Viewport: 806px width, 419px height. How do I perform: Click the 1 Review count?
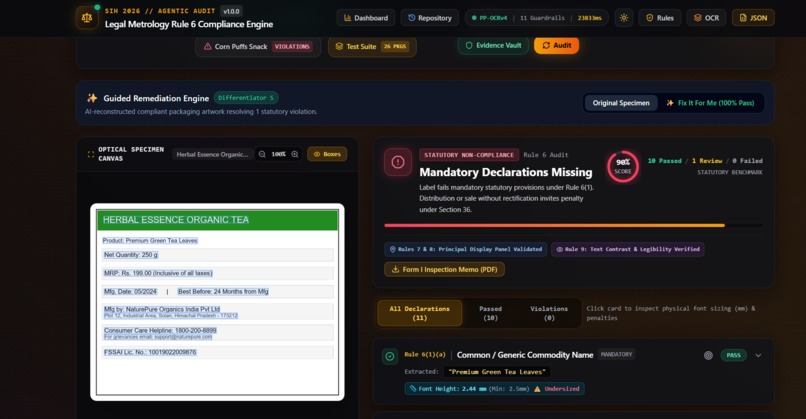(x=707, y=161)
